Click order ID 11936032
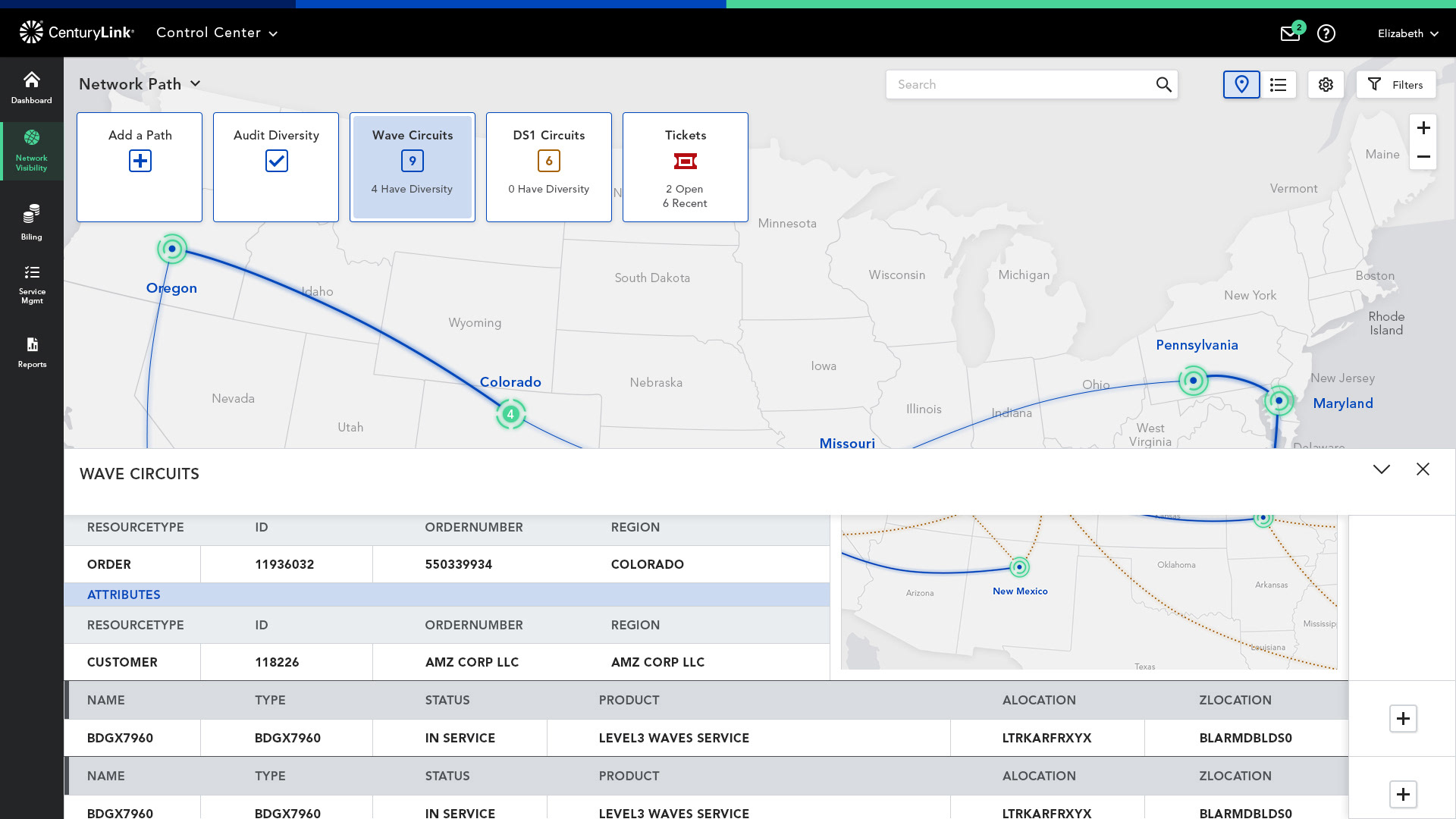The image size is (1456, 819). (284, 564)
